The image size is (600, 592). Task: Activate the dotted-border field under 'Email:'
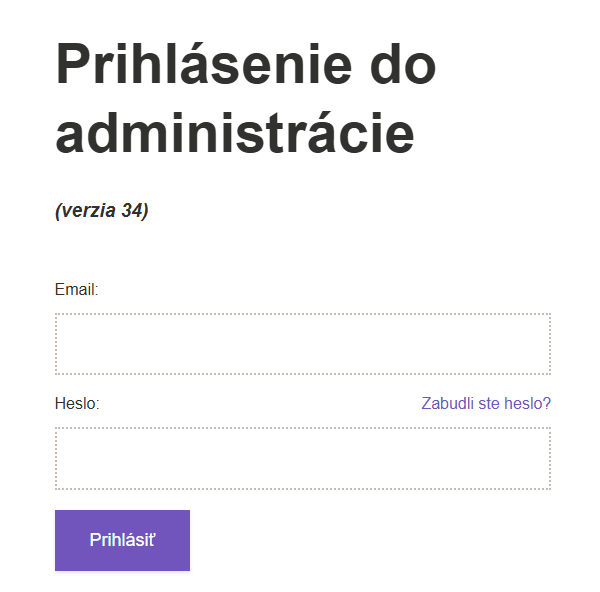302,344
